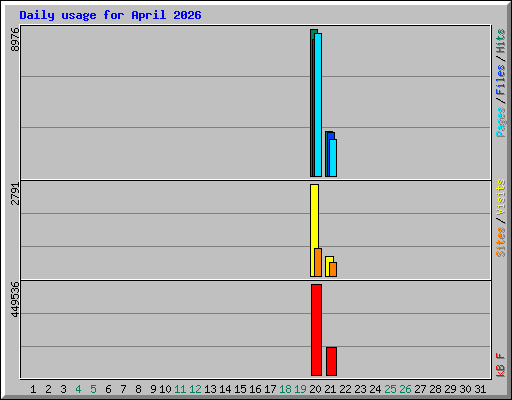
Task: Click day 5 on the x-axis
Action: 93,389
